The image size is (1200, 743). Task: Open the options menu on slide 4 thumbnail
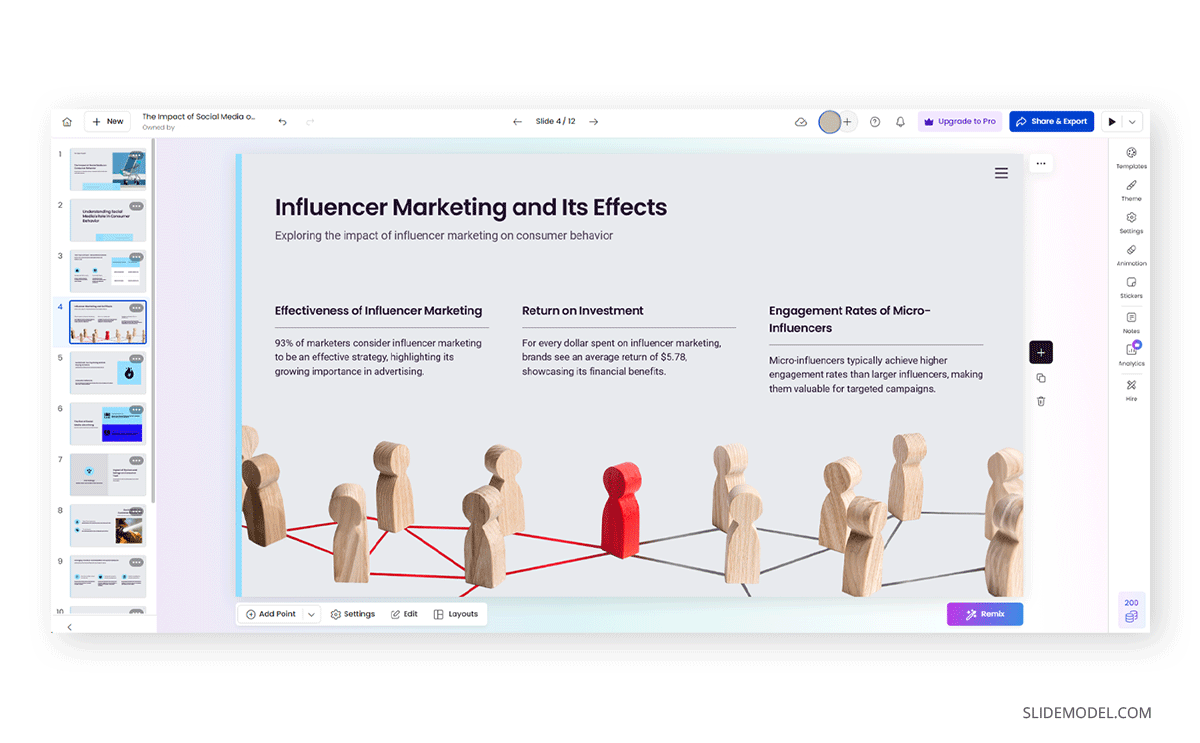[136, 308]
